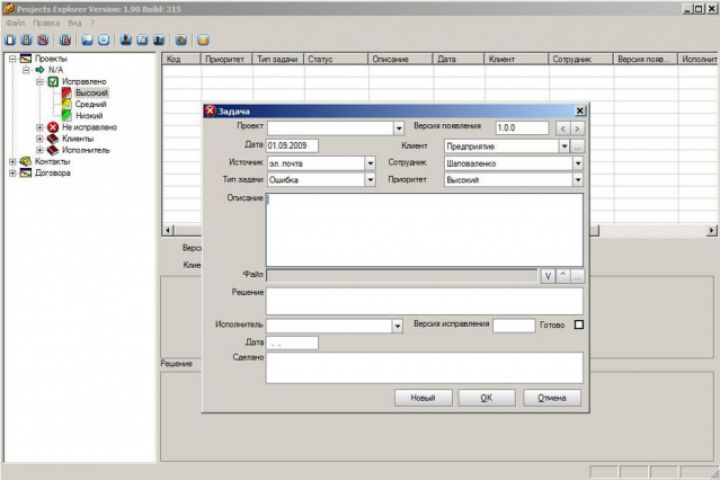Collapse the Исправлено tree node
The height and width of the screenshot is (480, 720).
[39, 81]
